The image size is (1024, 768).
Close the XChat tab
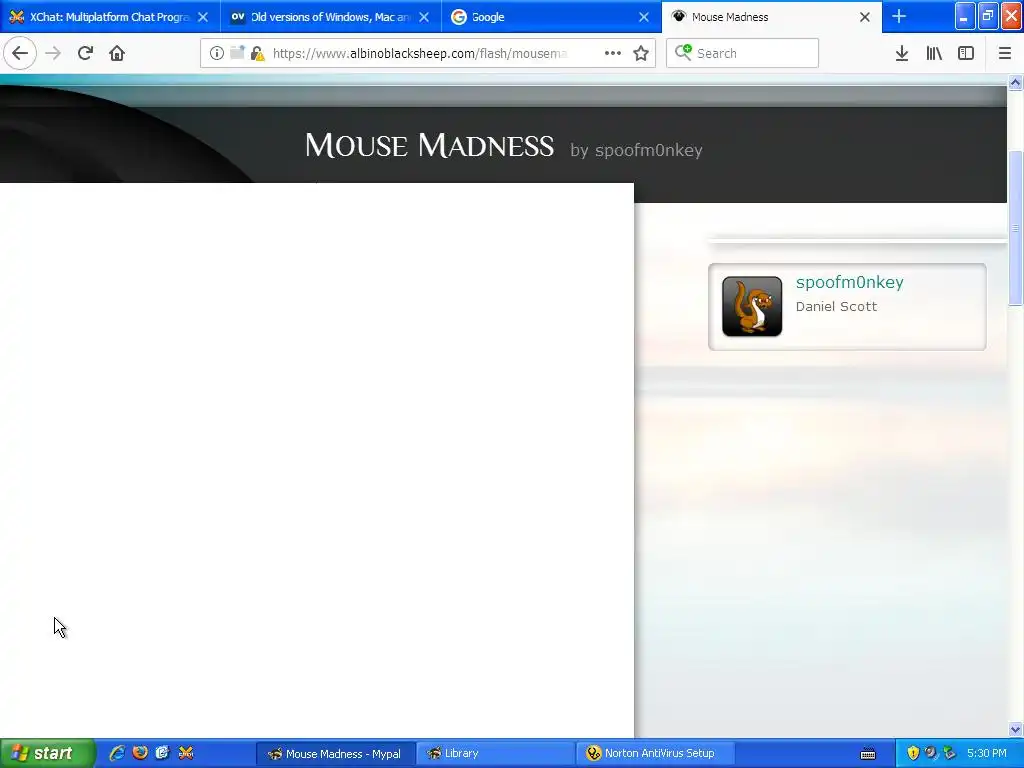point(203,17)
